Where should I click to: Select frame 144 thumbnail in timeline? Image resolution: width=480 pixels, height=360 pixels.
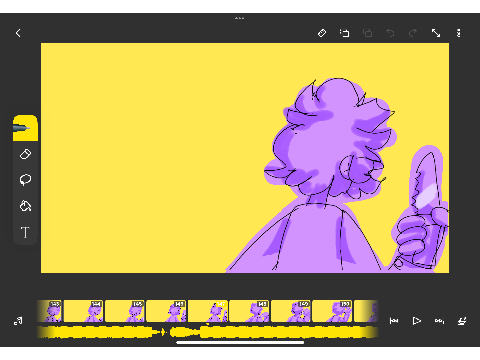click(83, 311)
